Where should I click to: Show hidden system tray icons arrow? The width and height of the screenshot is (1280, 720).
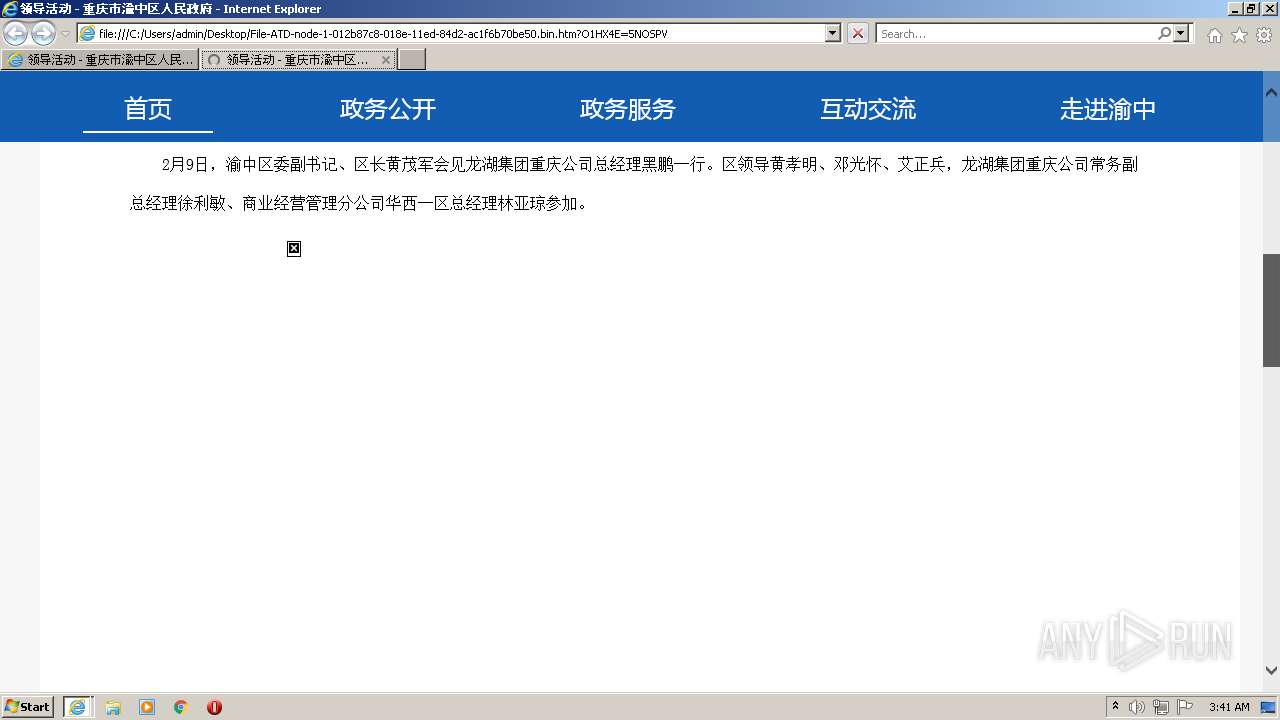1116,707
